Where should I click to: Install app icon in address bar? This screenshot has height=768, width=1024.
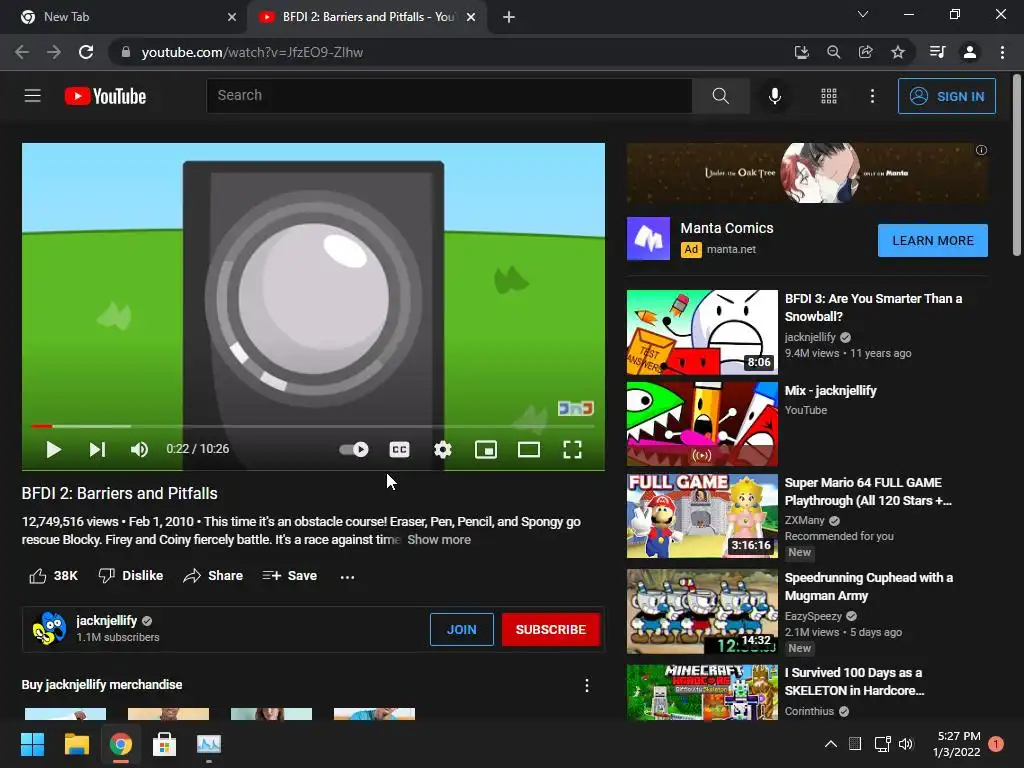pos(801,52)
